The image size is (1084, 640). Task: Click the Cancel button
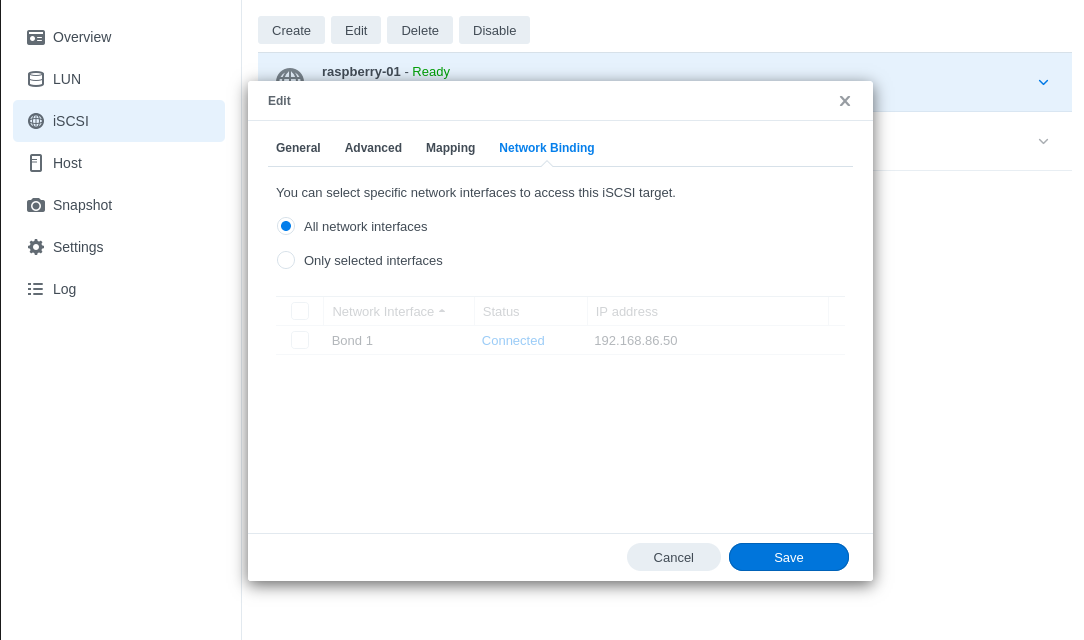[673, 557]
